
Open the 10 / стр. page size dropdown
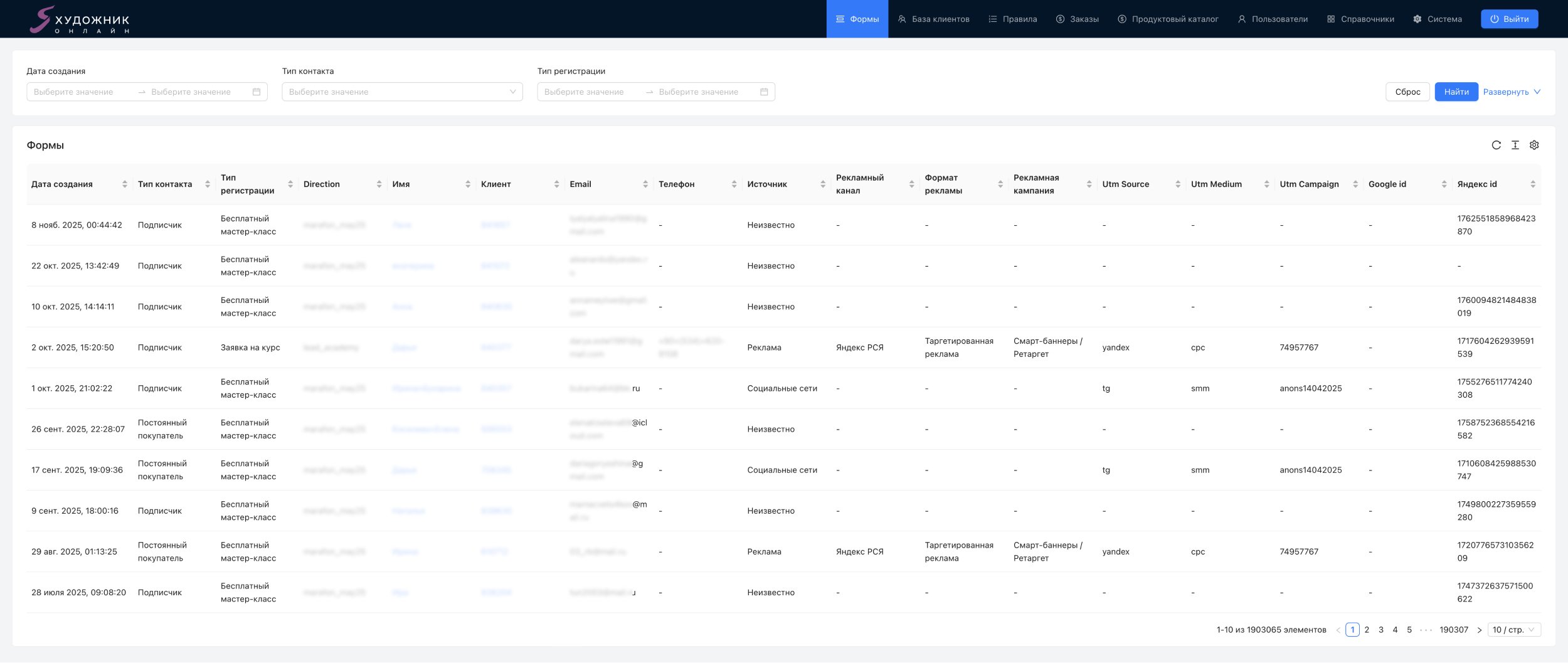click(x=1515, y=630)
